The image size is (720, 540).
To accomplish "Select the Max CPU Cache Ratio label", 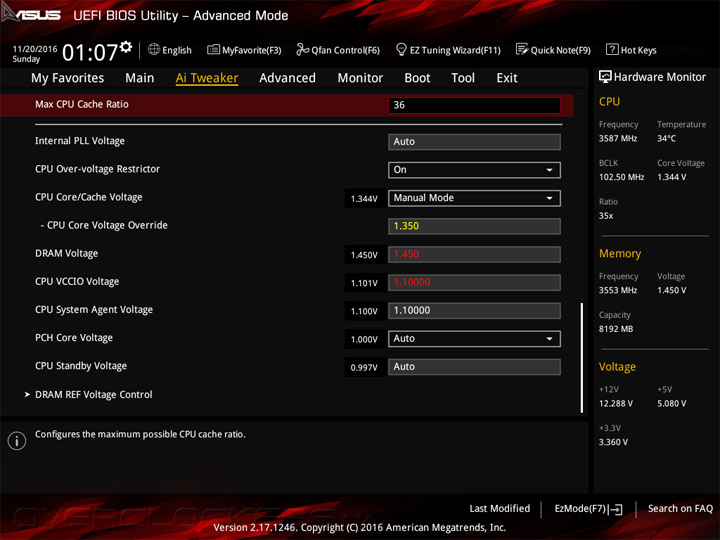I will [x=82, y=104].
